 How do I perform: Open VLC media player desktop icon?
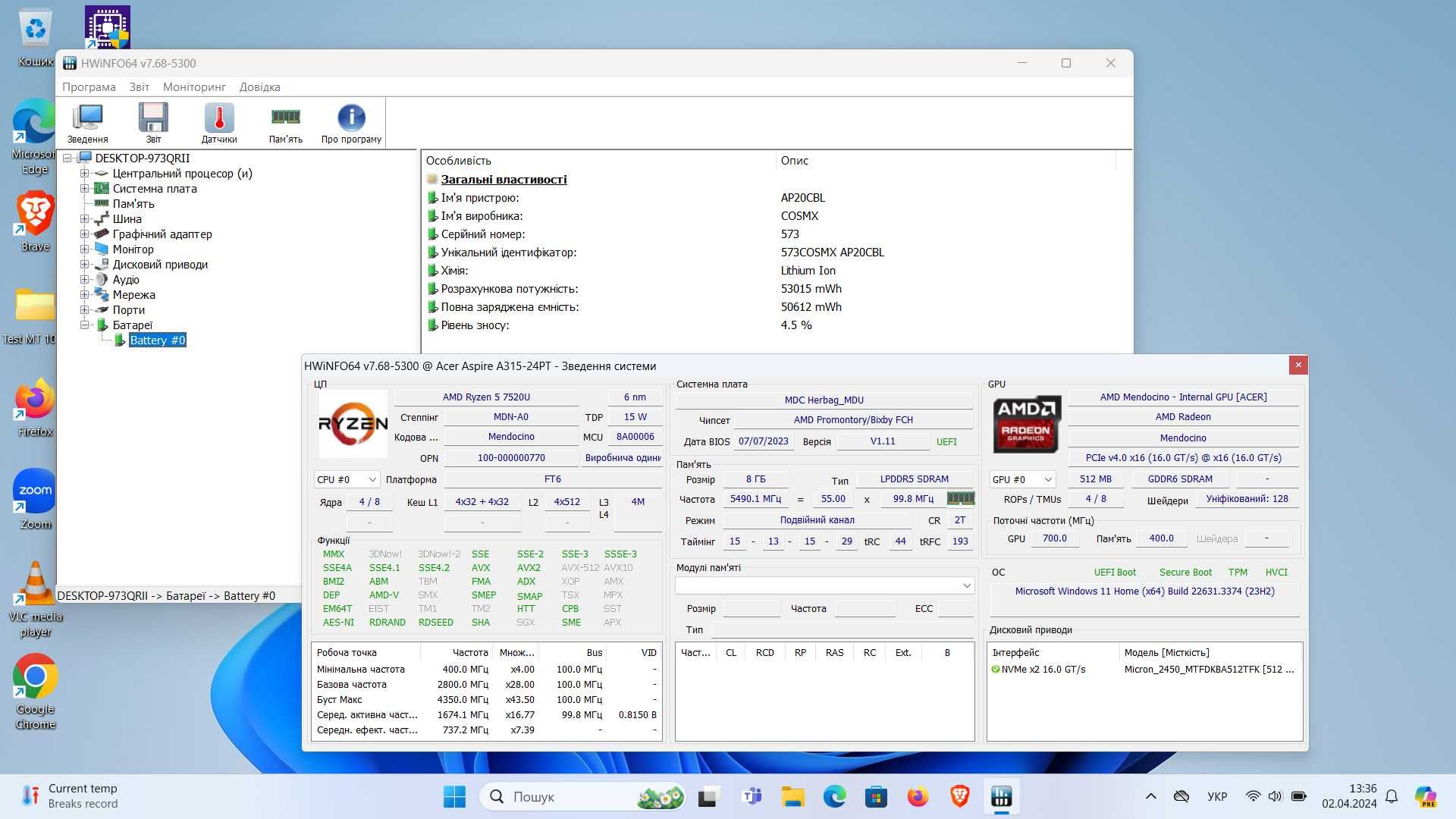coord(35,599)
